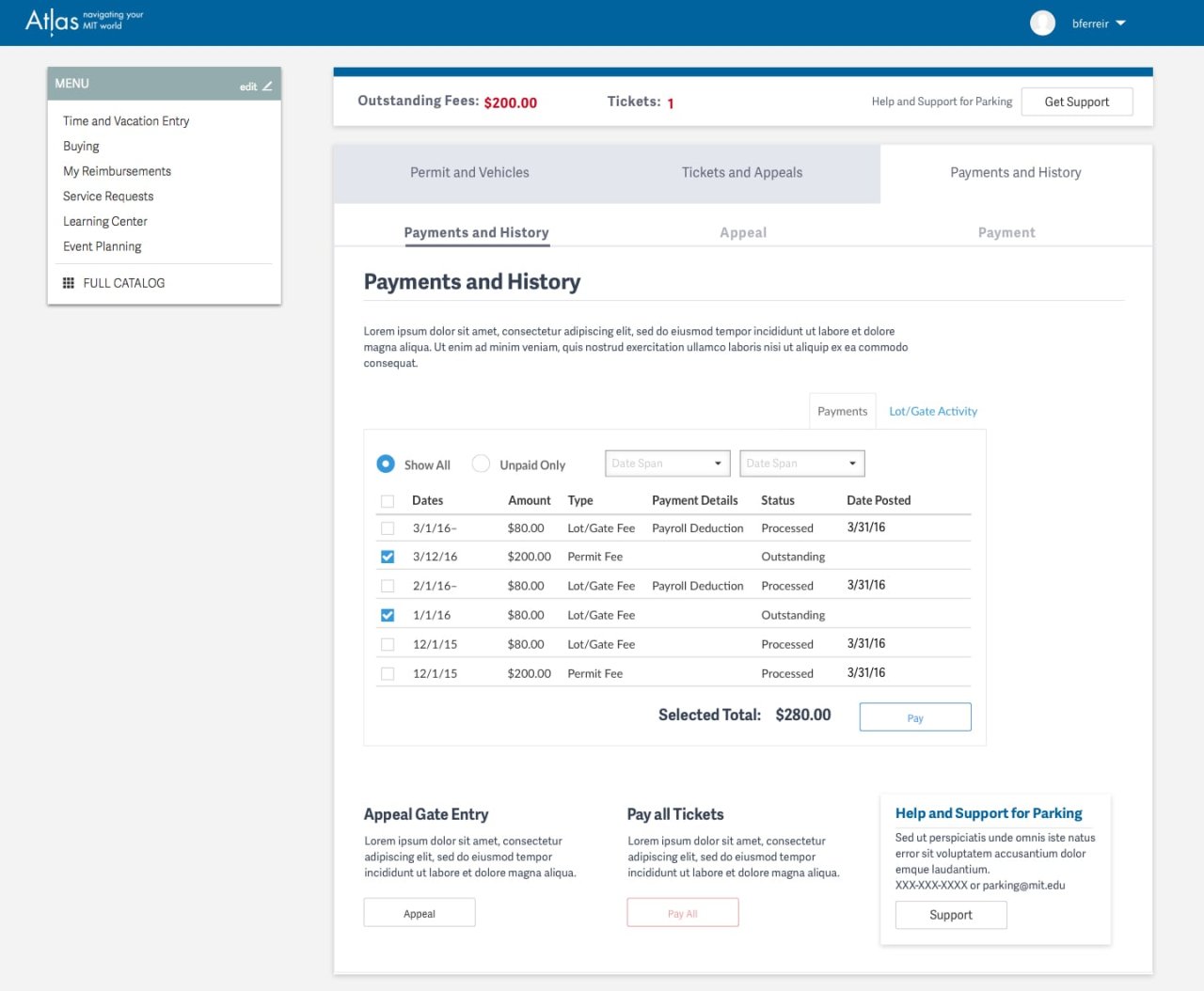
Task: Click the MENU panel title
Action: [72, 84]
